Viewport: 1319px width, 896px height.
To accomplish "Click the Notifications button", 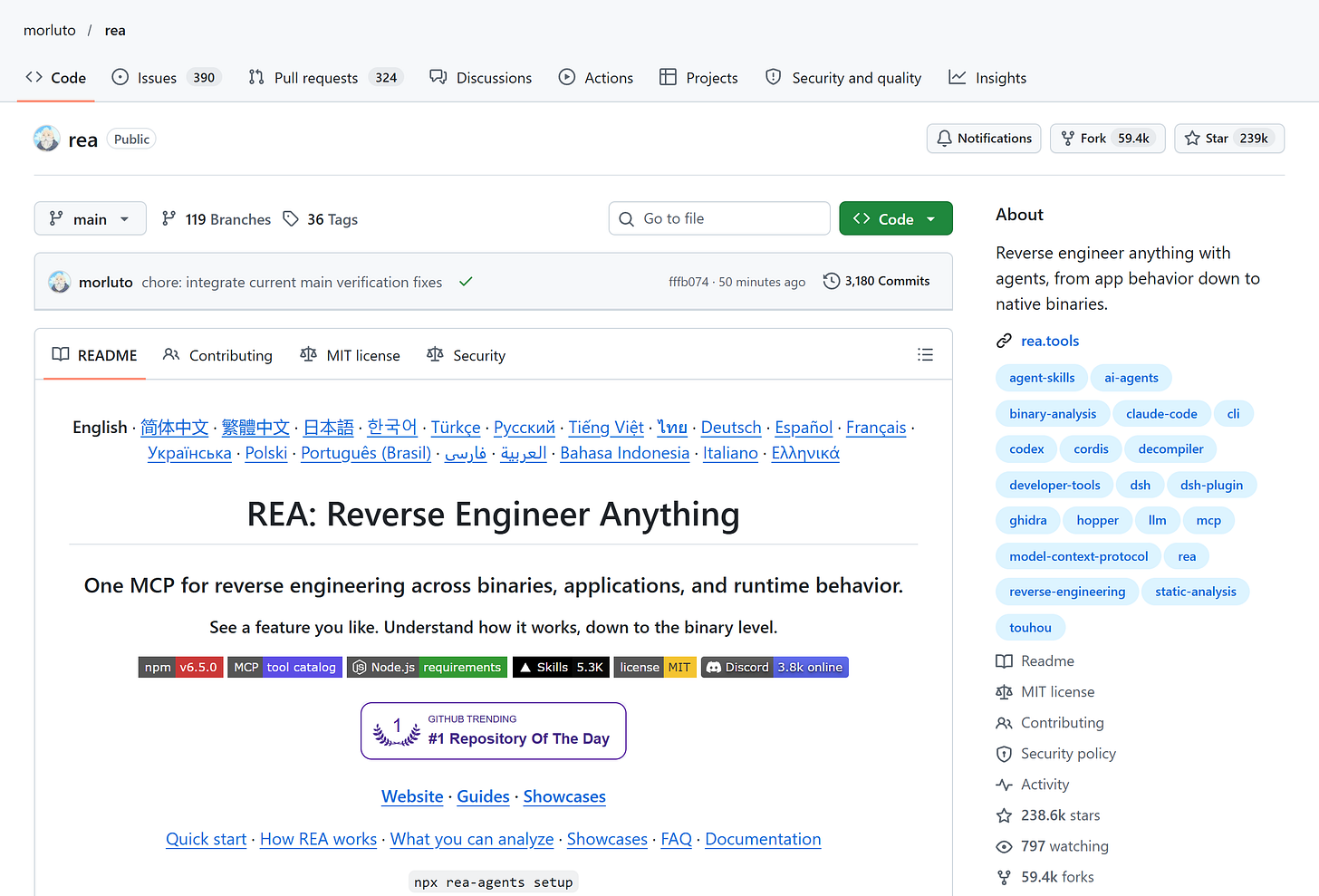I will pos(984,139).
